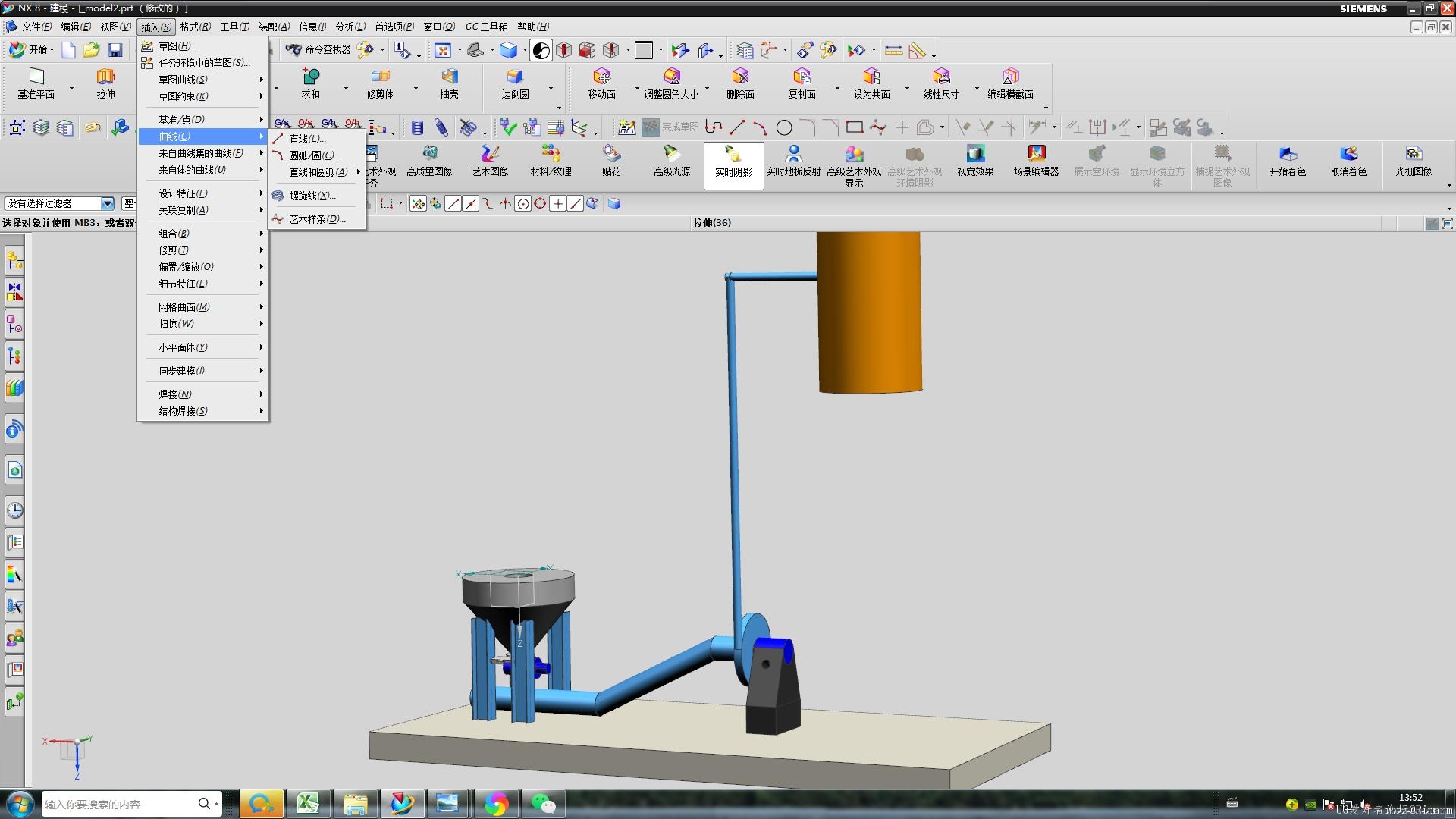Toggle the Mid Point snap option
The height and width of the screenshot is (819, 1456).
470,203
